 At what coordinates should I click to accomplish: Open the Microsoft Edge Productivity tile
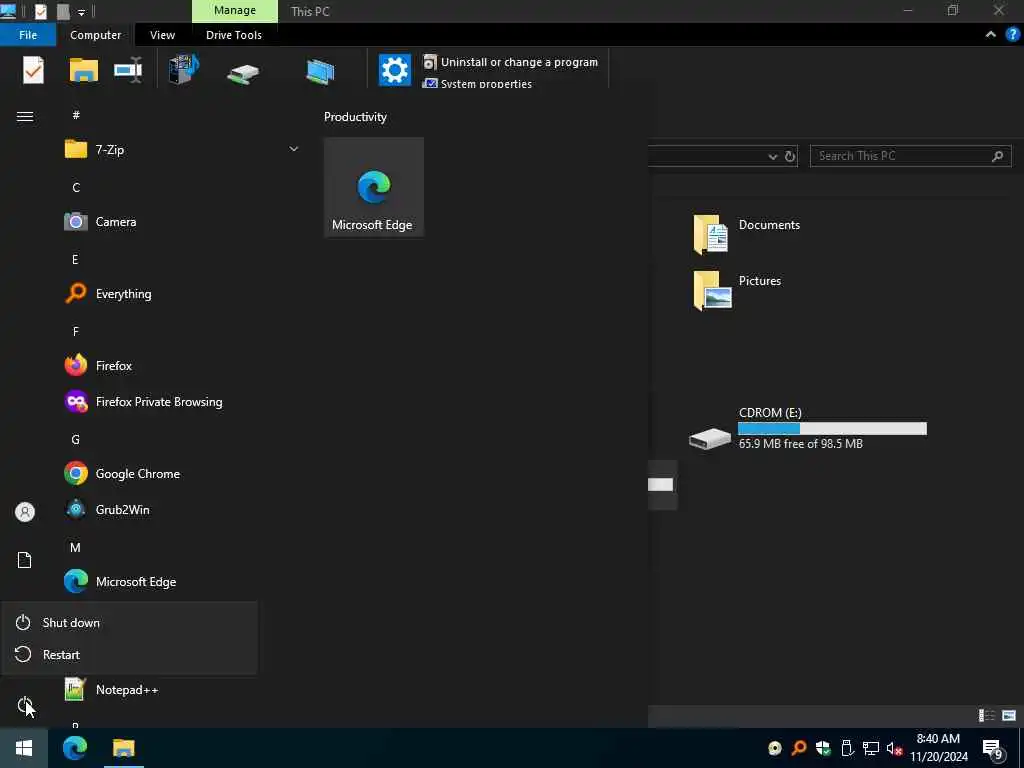click(374, 187)
